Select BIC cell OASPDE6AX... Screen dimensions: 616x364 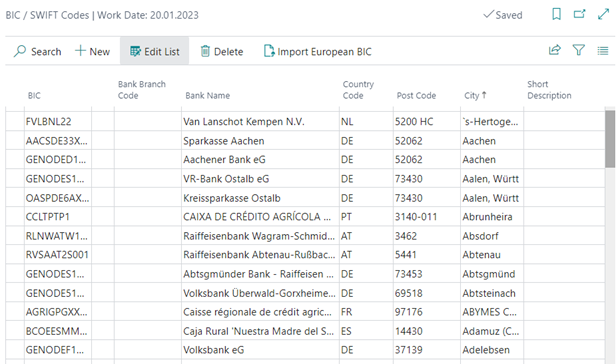(58, 198)
